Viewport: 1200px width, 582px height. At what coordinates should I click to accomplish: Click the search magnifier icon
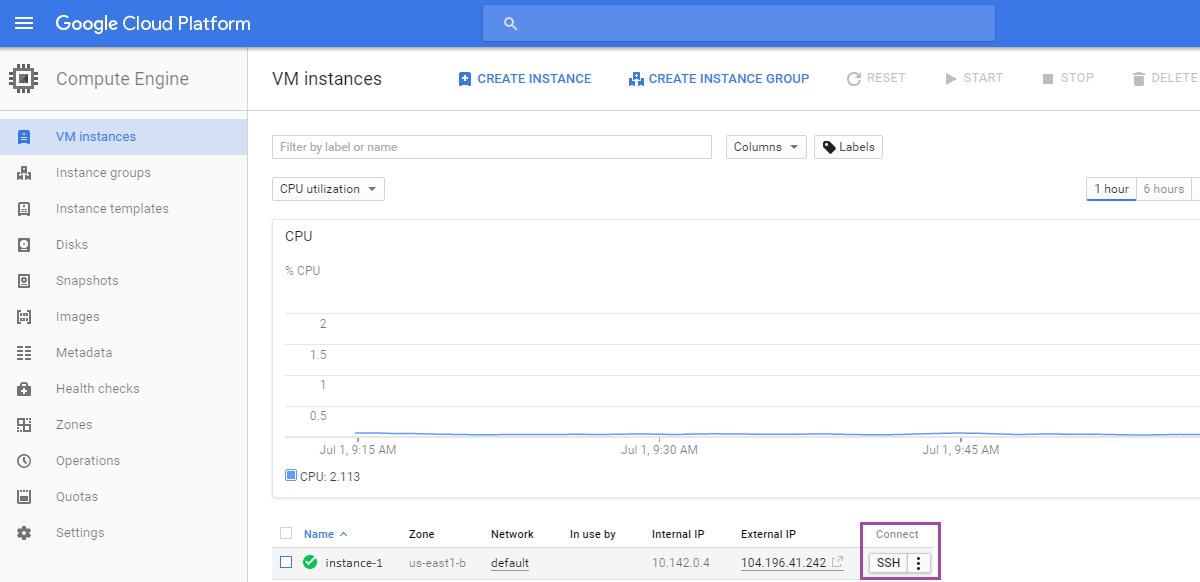[510, 23]
